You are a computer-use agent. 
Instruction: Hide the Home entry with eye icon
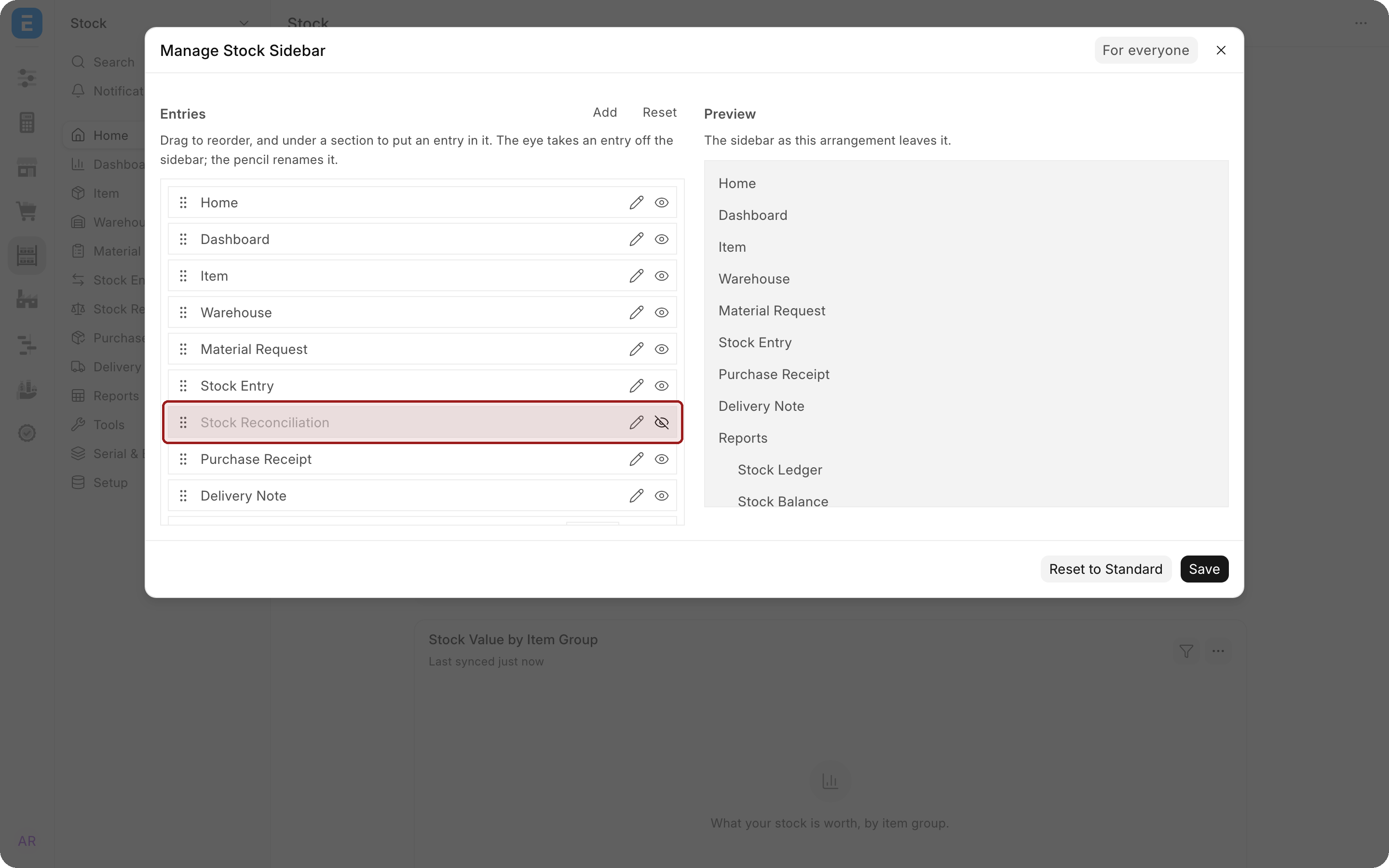[x=661, y=203]
